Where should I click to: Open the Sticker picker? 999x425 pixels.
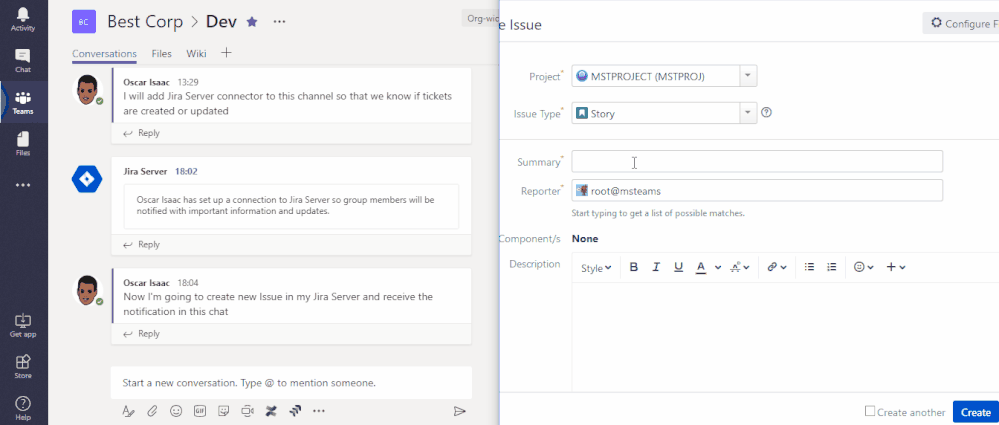pos(224,411)
